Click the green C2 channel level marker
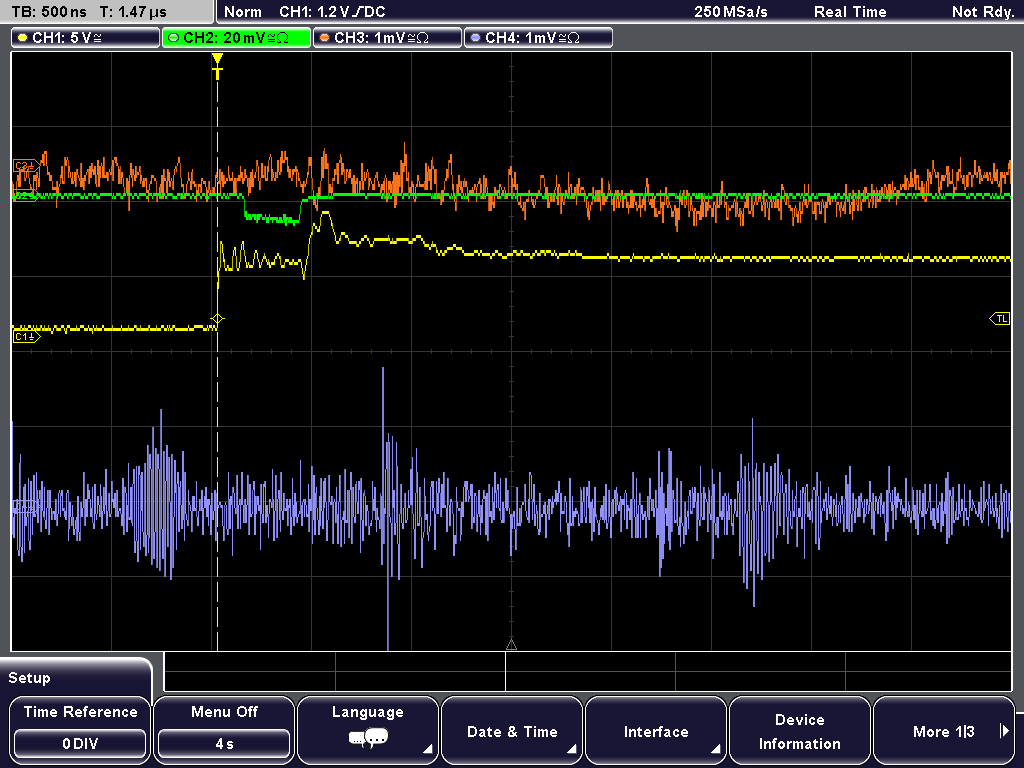1024x768 pixels. coord(24,195)
